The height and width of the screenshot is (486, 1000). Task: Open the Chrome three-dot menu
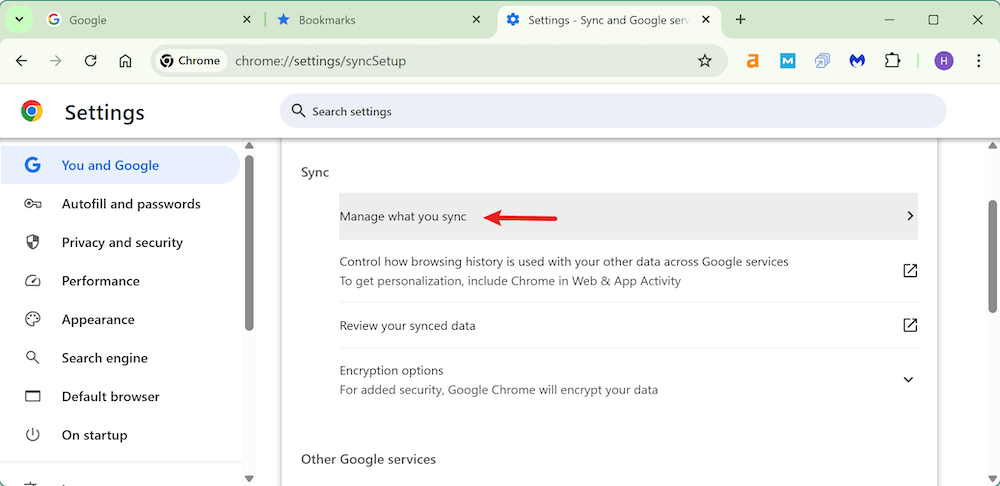tap(978, 61)
